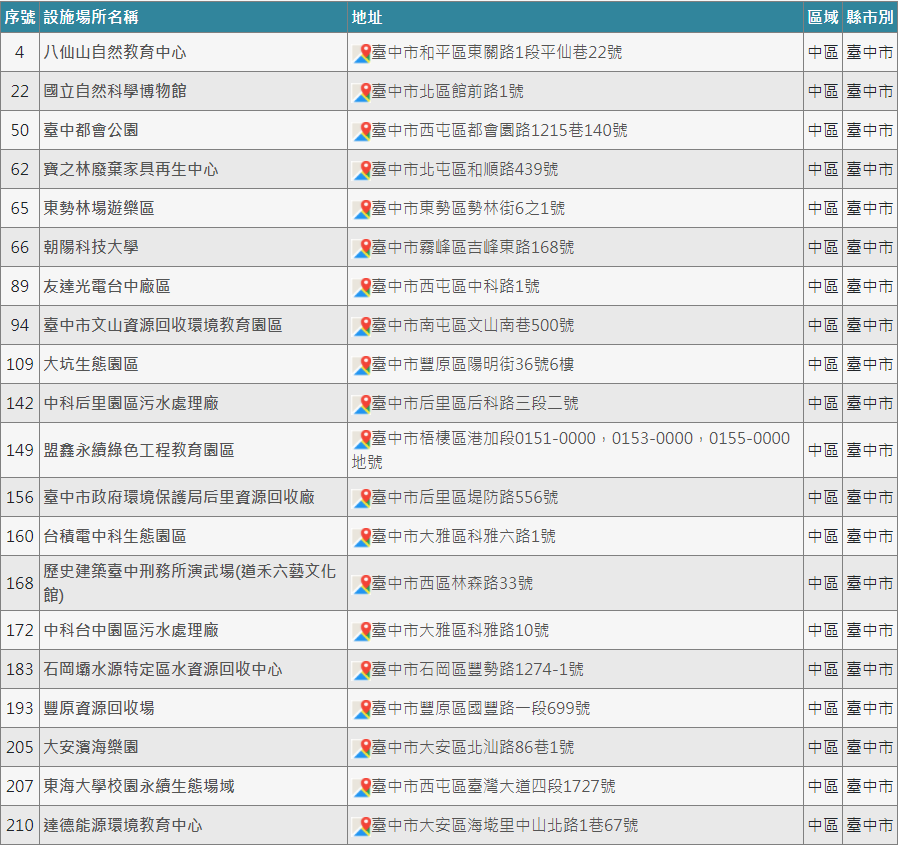The image size is (898, 850).
Task: Select facility name 八仙山自然教育中心
Action: 115,52
